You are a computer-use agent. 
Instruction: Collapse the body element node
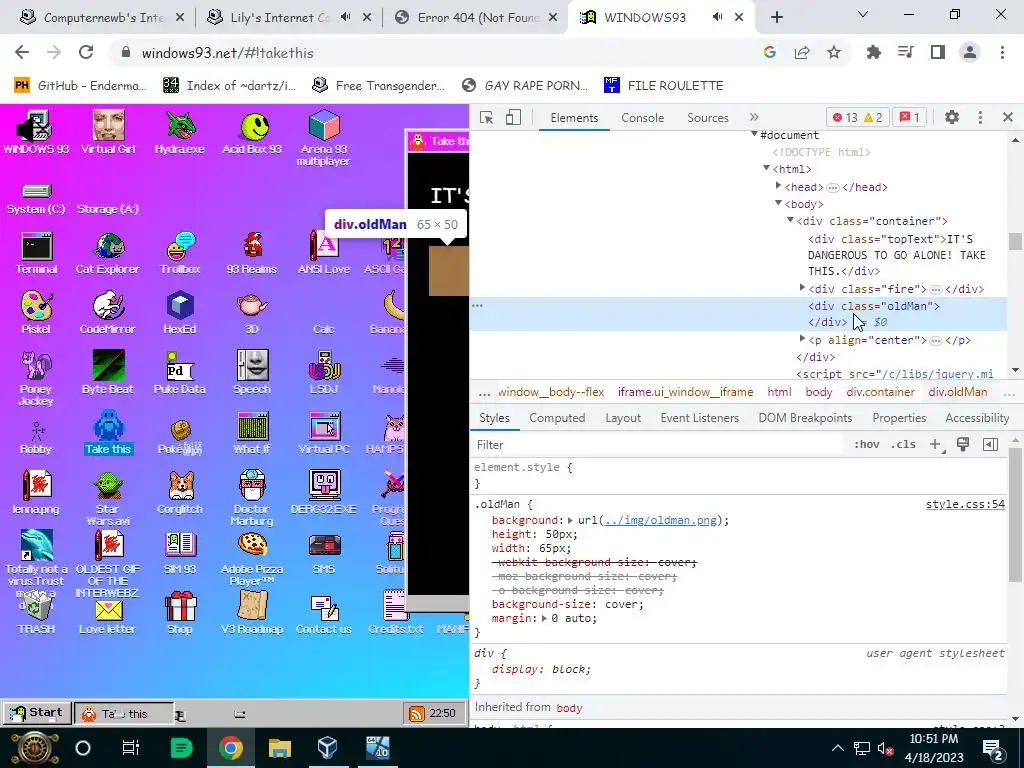(778, 203)
